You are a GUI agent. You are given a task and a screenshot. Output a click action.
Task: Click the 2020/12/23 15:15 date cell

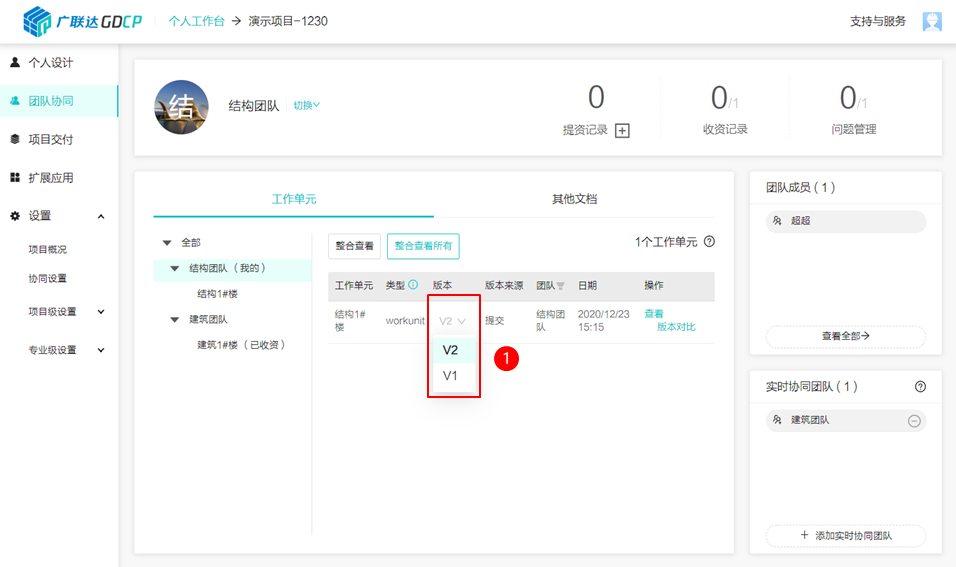click(604, 321)
